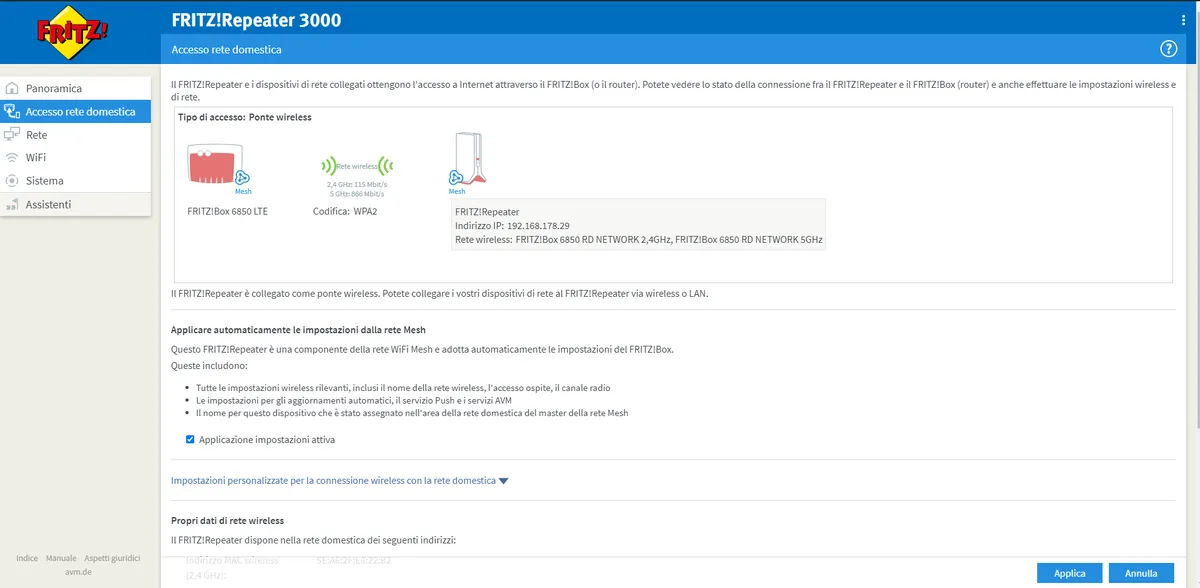Click the Sistema gear icon in sidebar
The width and height of the screenshot is (1200, 588).
point(12,181)
